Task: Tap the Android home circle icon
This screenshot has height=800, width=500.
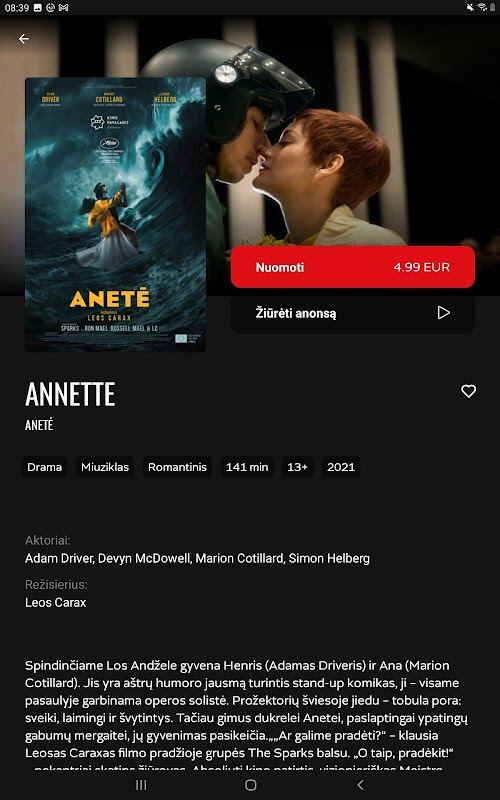Action: pos(251,785)
